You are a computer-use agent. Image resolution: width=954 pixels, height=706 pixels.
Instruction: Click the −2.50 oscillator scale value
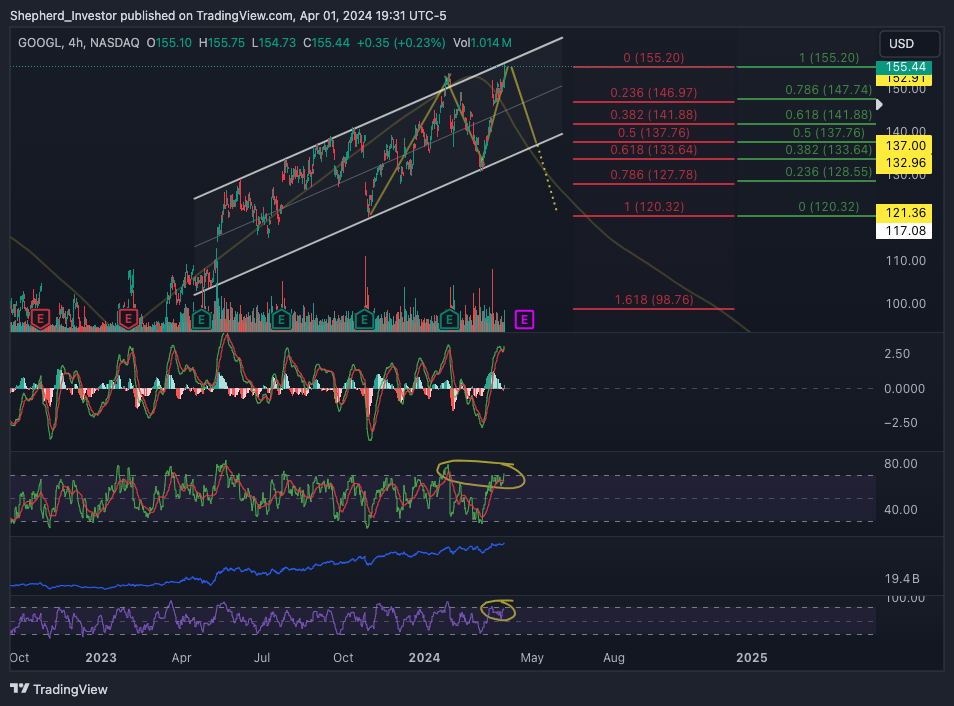point(901,423)
